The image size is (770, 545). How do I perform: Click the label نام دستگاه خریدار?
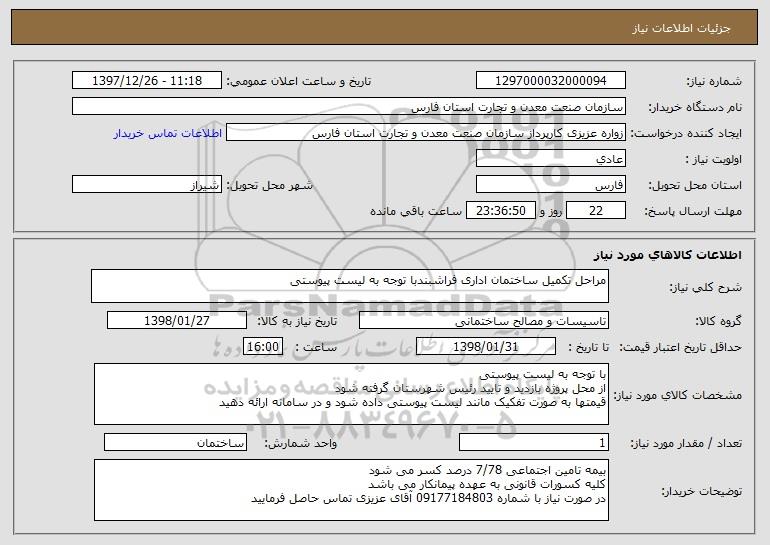(x=695, y=107)
